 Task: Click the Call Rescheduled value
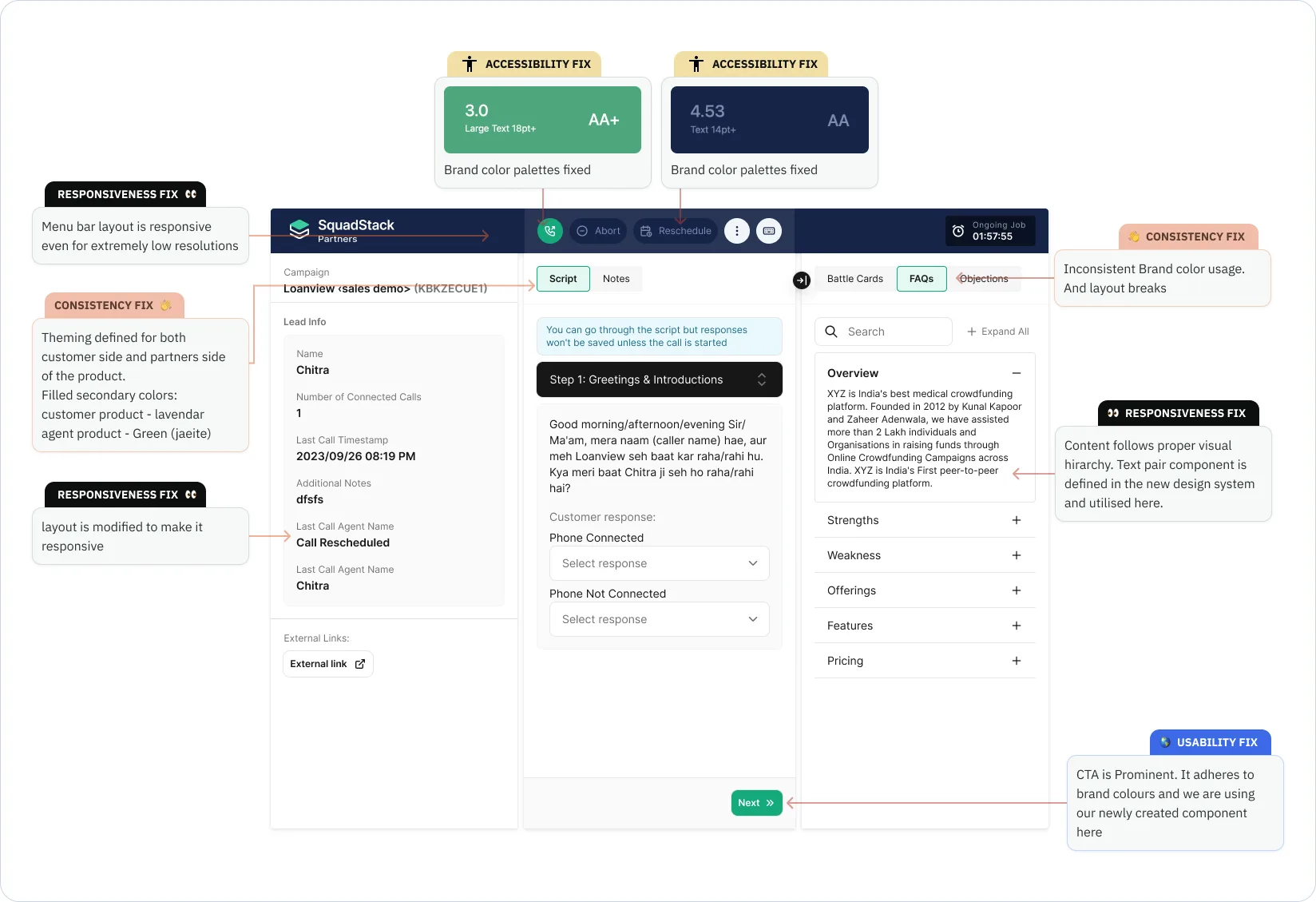coord(343,542)
